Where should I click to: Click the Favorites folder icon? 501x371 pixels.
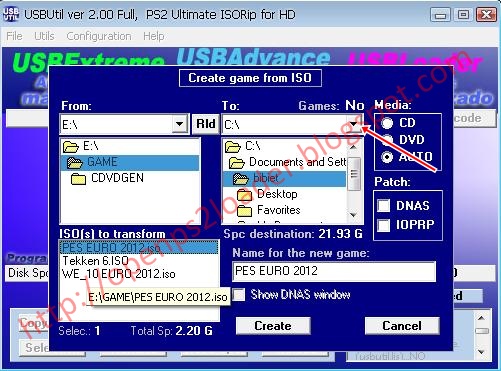tap(245, 211)
